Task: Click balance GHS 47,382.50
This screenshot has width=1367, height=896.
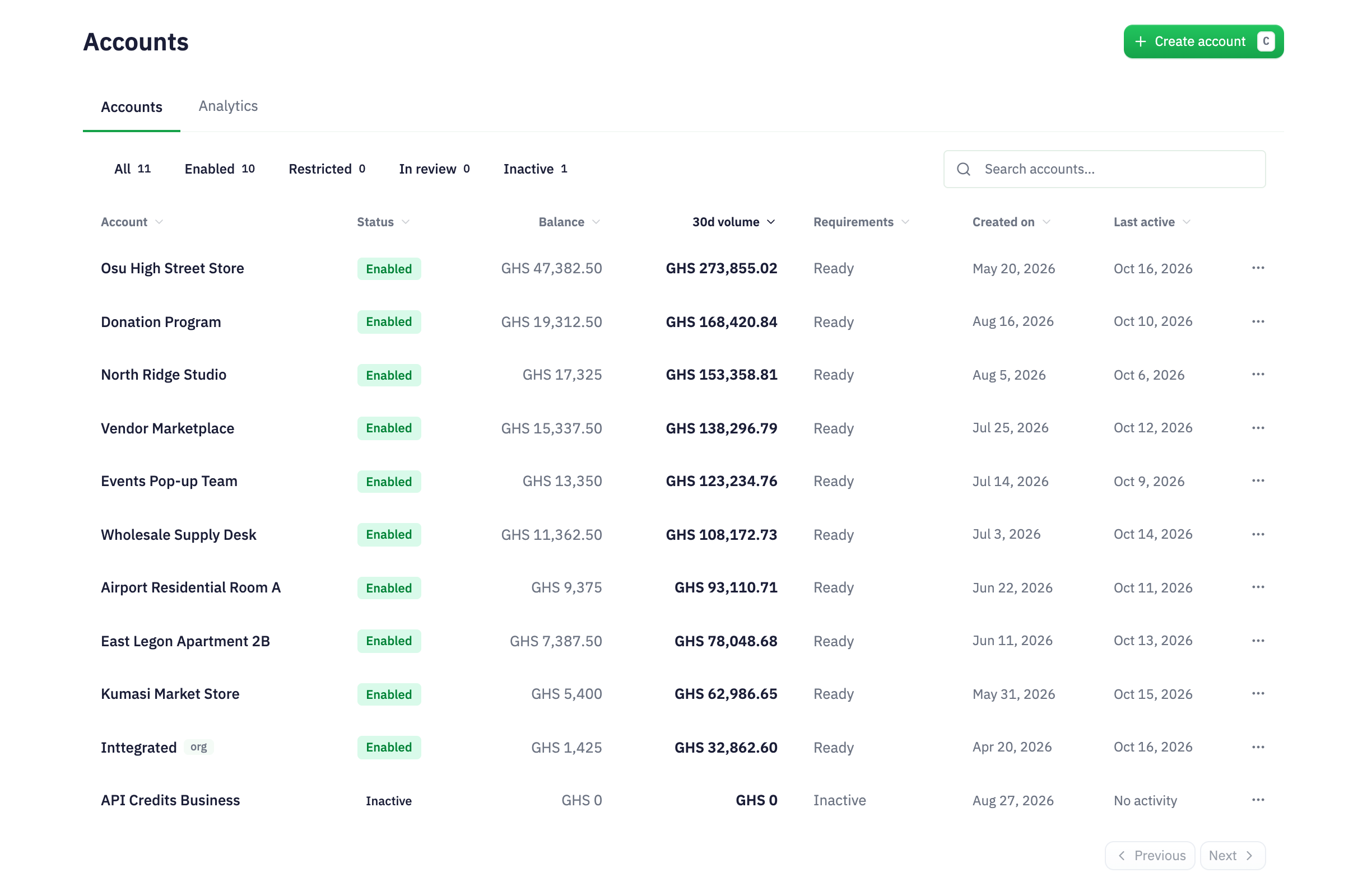Action: tap(551, 268)
